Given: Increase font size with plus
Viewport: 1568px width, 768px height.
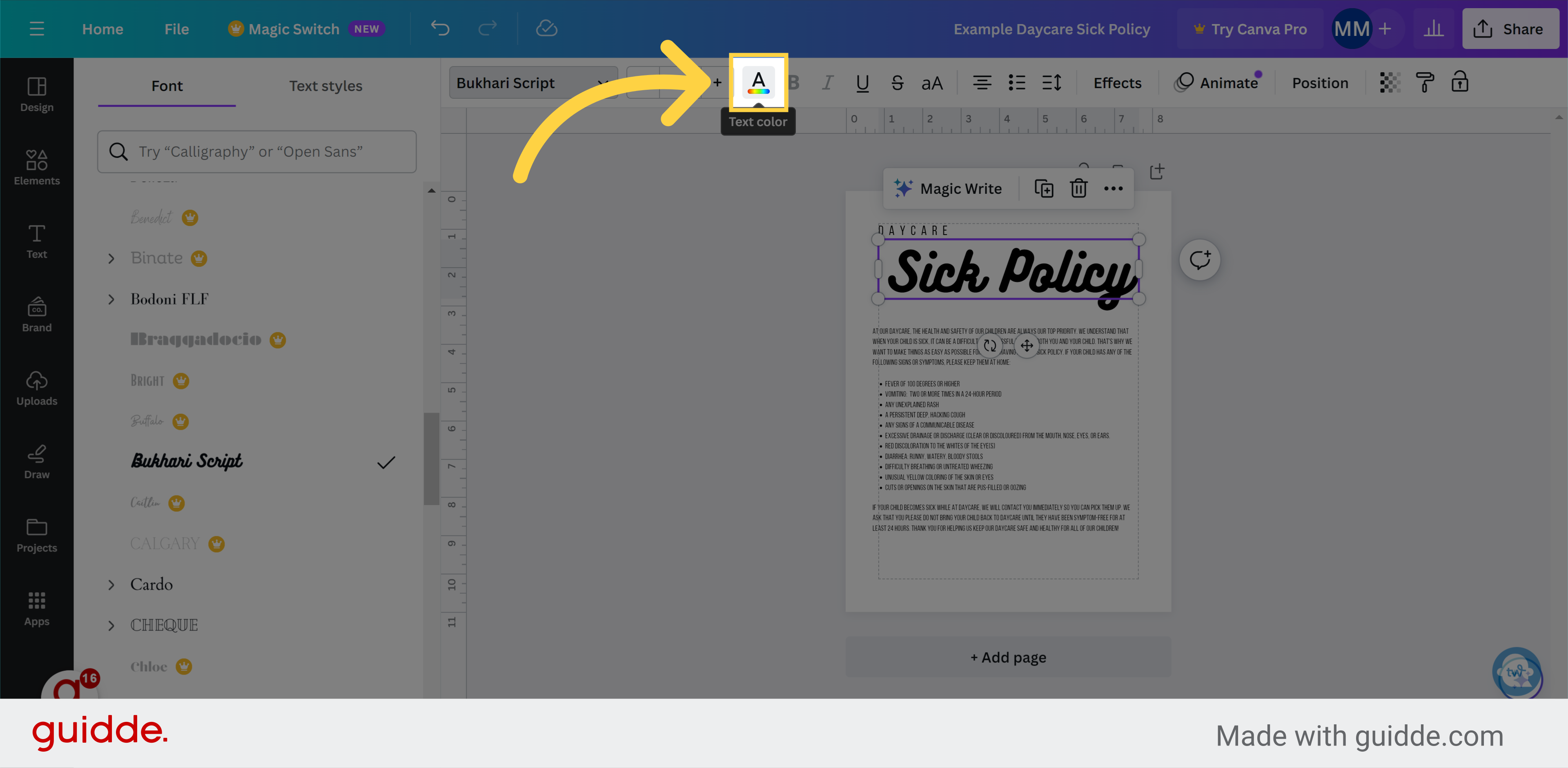Looking at the screenshot, I should (718, 83).
